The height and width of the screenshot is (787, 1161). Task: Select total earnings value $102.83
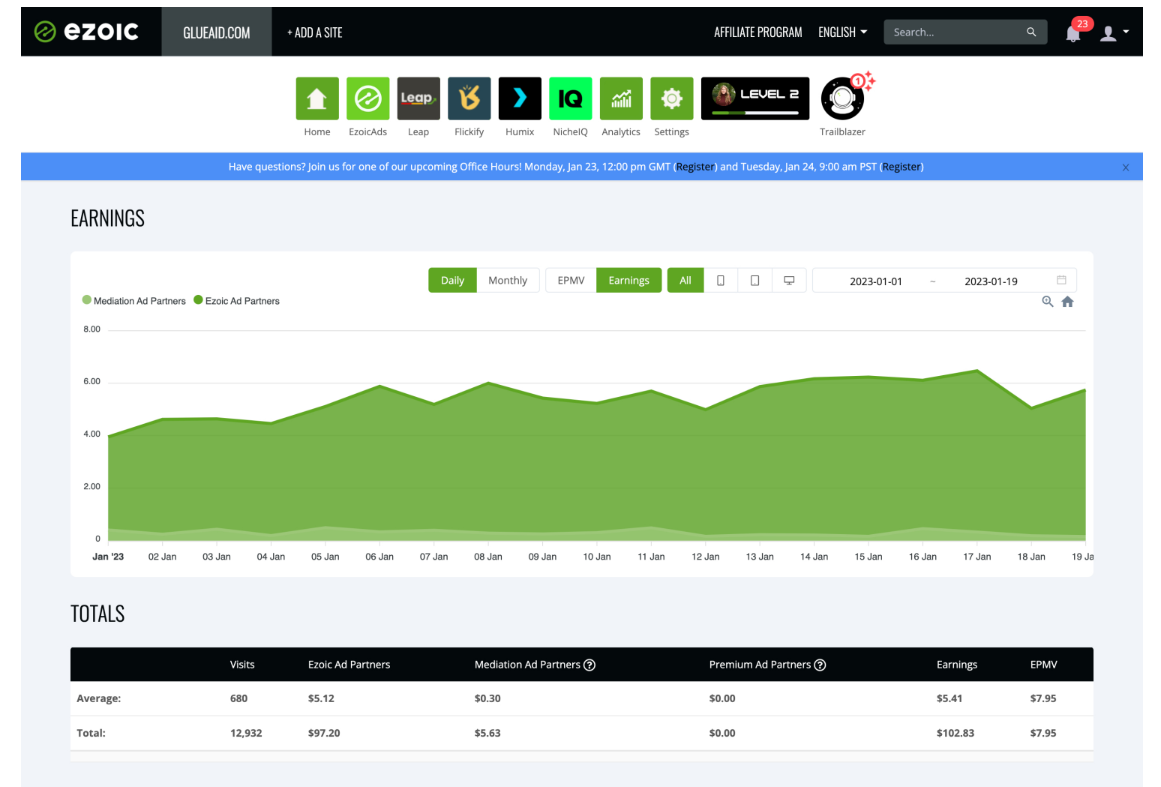coord(955,733)
